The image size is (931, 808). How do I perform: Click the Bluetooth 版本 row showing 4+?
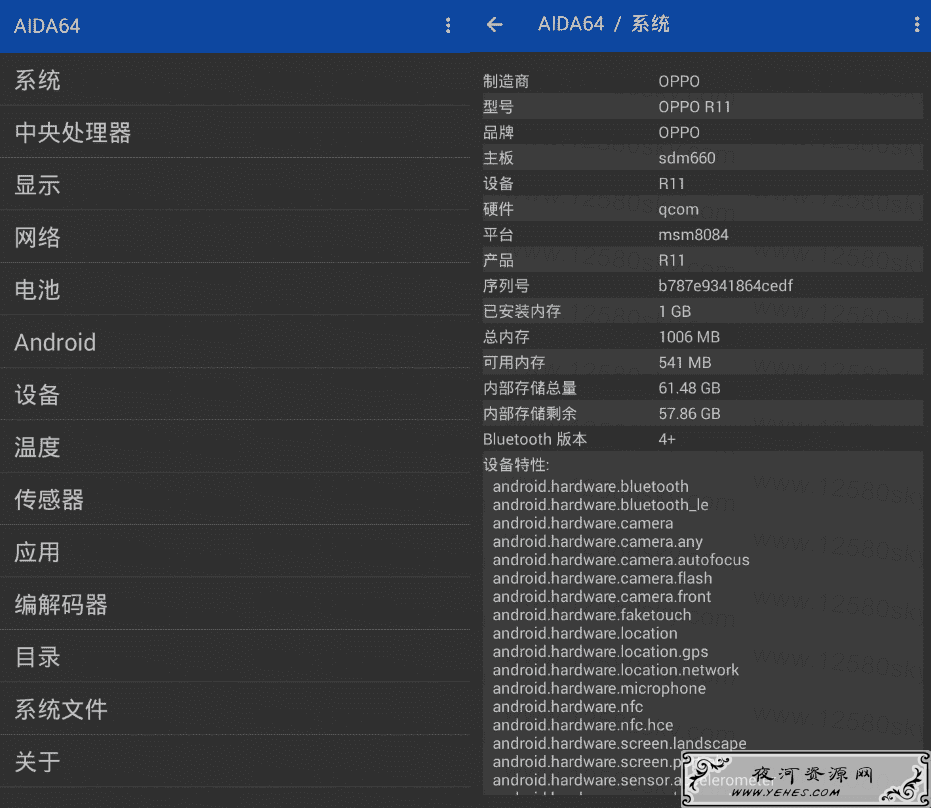pyautogui.click(x=702, y=439)
